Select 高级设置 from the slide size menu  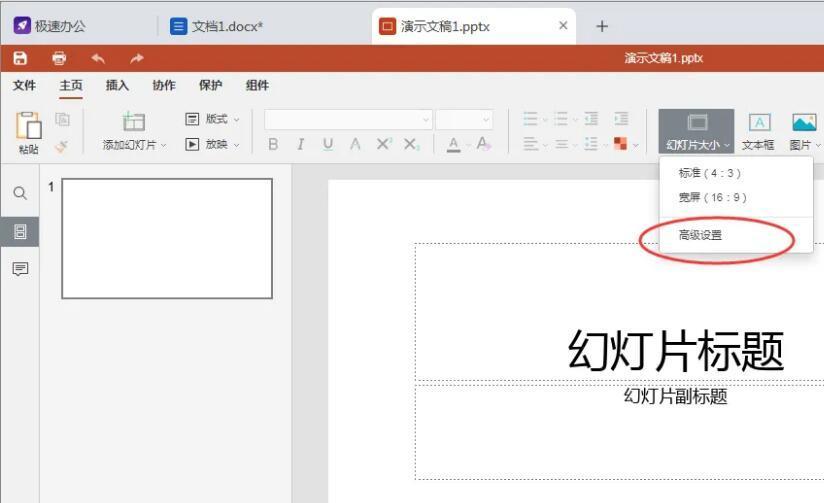[700, 235]
